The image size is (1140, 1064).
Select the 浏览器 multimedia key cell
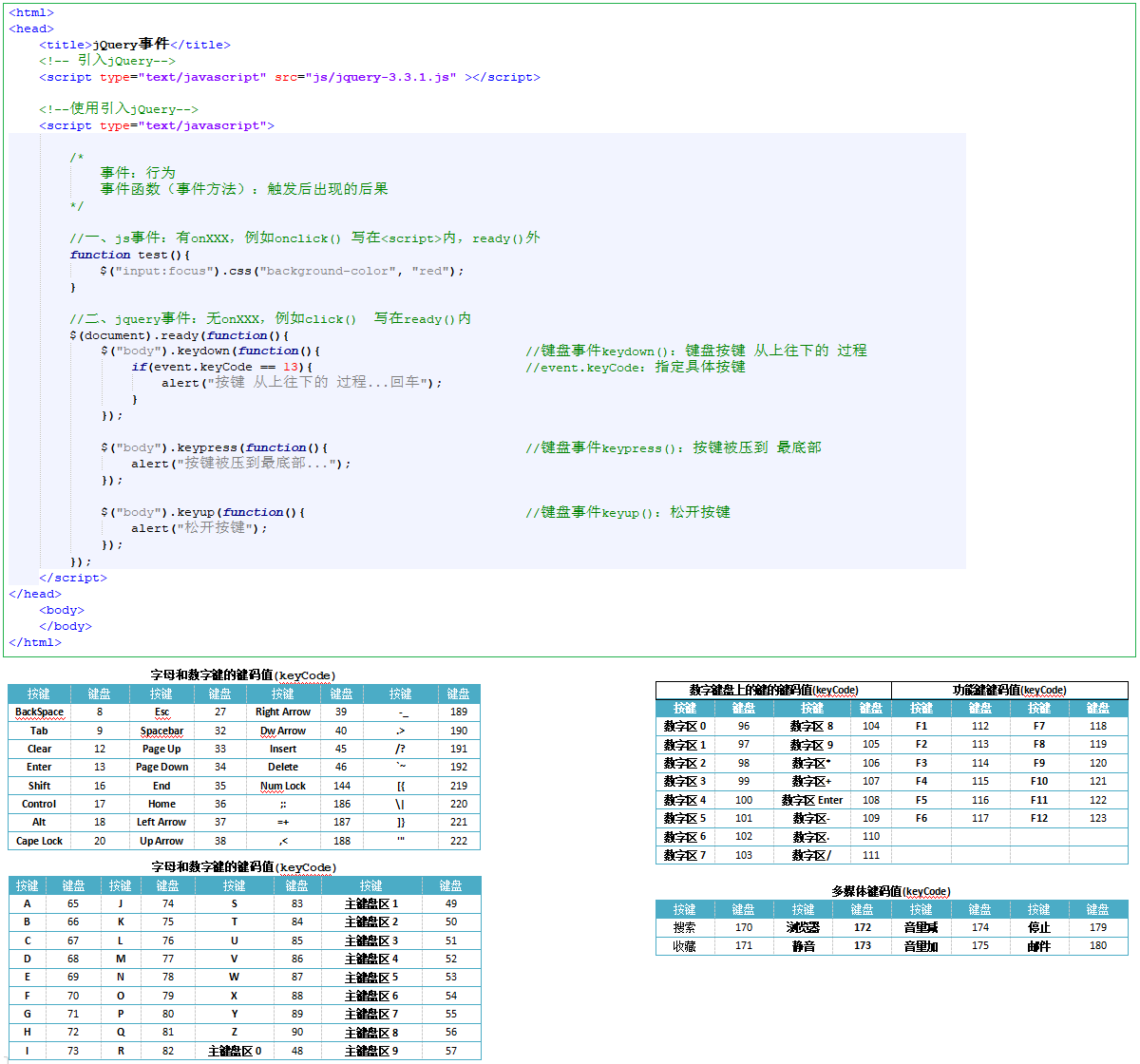click(803, 927)
